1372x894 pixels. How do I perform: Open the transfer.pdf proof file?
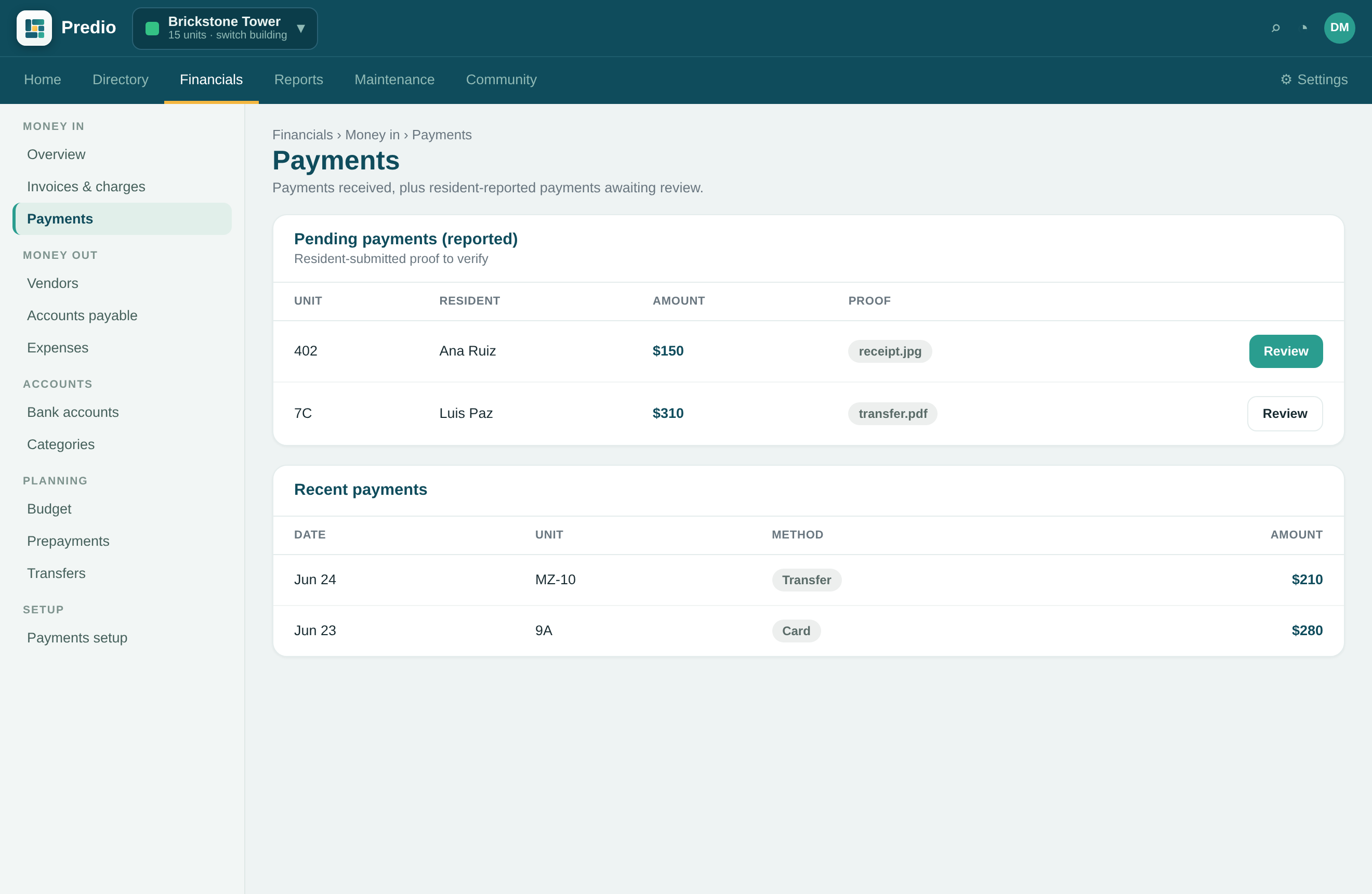pos(892,414)
